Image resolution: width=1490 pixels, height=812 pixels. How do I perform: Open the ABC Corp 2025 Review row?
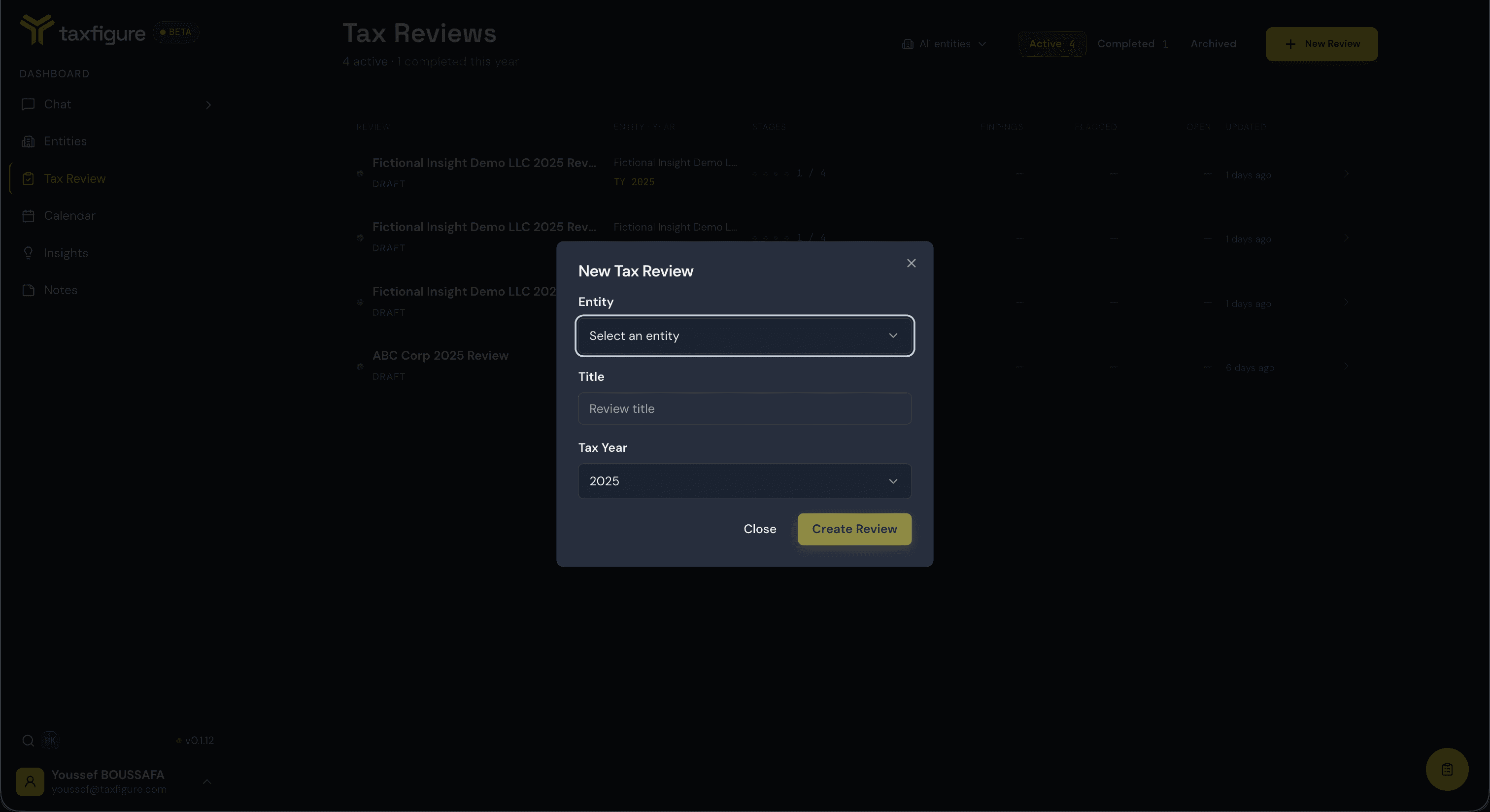(852, 366)
